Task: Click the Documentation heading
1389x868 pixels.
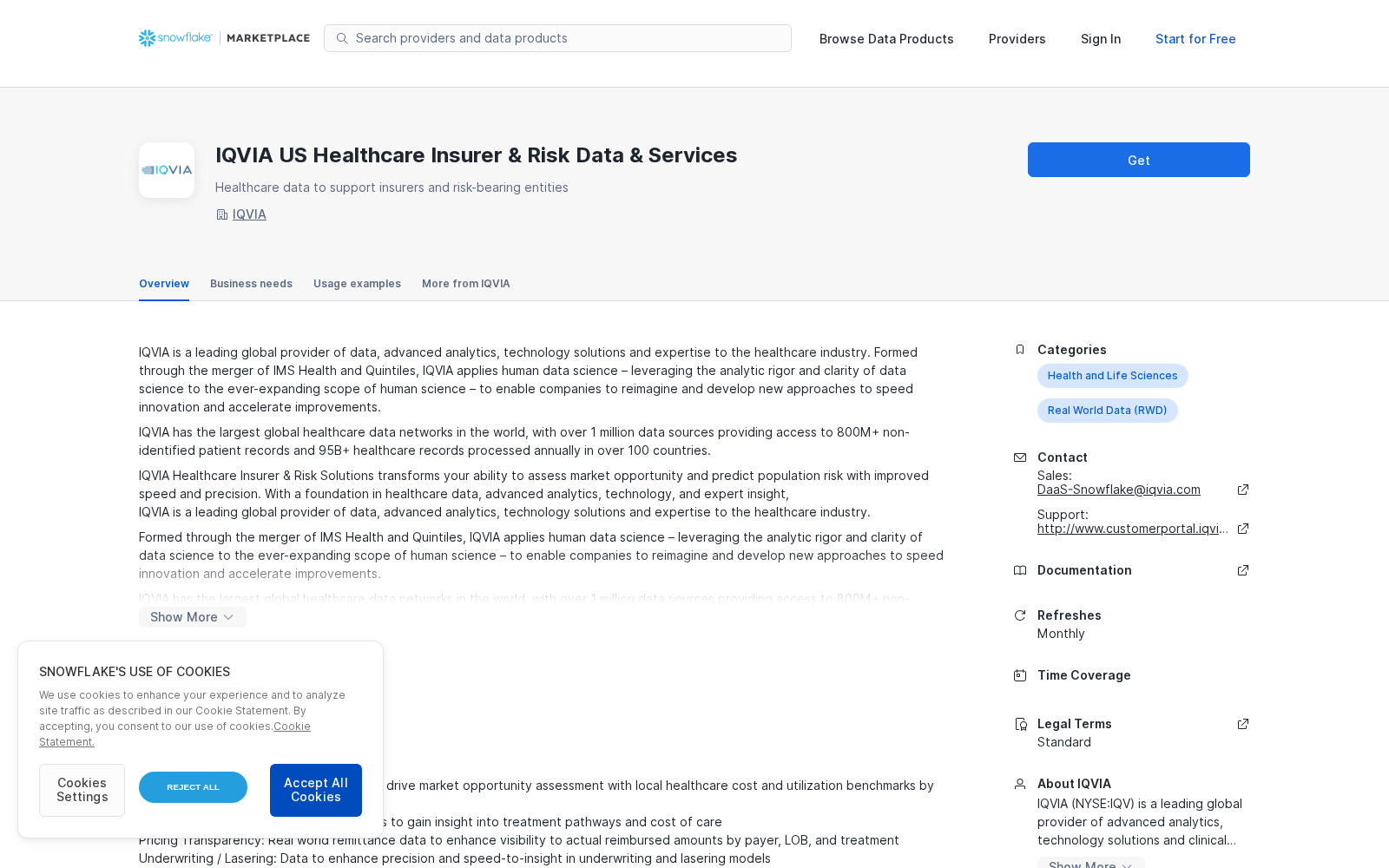Action: (x=1084, y=570)
